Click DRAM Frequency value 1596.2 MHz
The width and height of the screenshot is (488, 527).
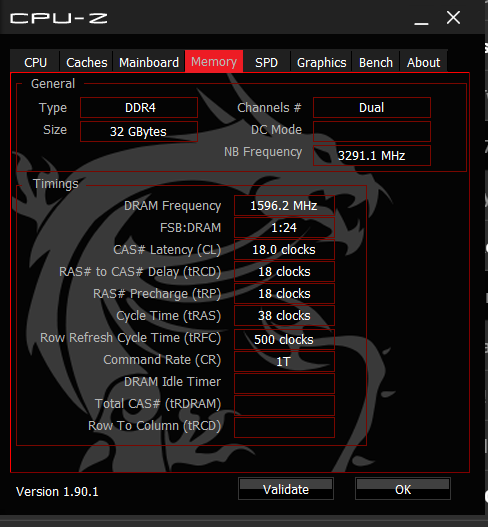click(x=284, y=205)
